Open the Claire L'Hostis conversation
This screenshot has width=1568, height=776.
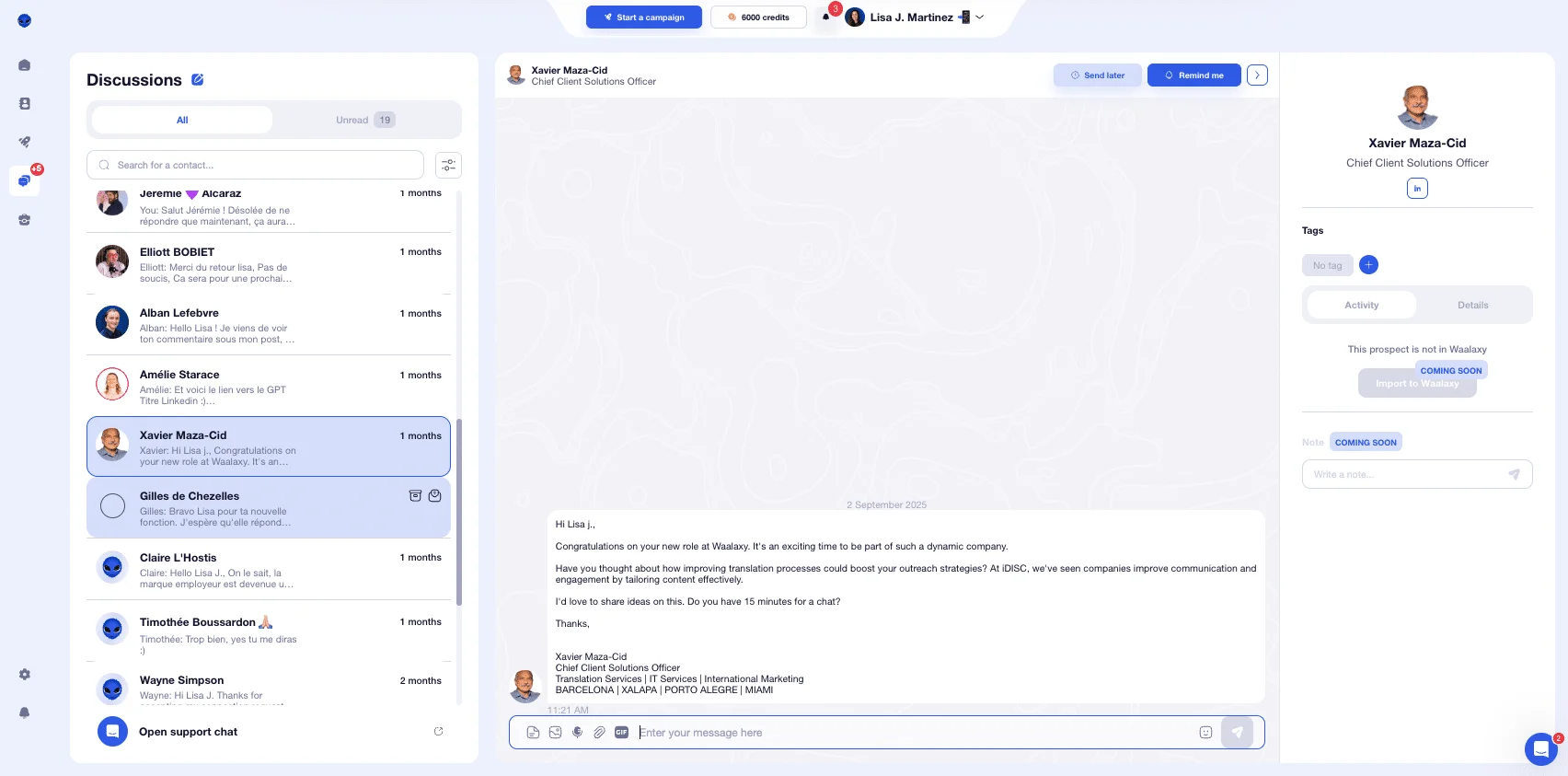pos(269,570)
